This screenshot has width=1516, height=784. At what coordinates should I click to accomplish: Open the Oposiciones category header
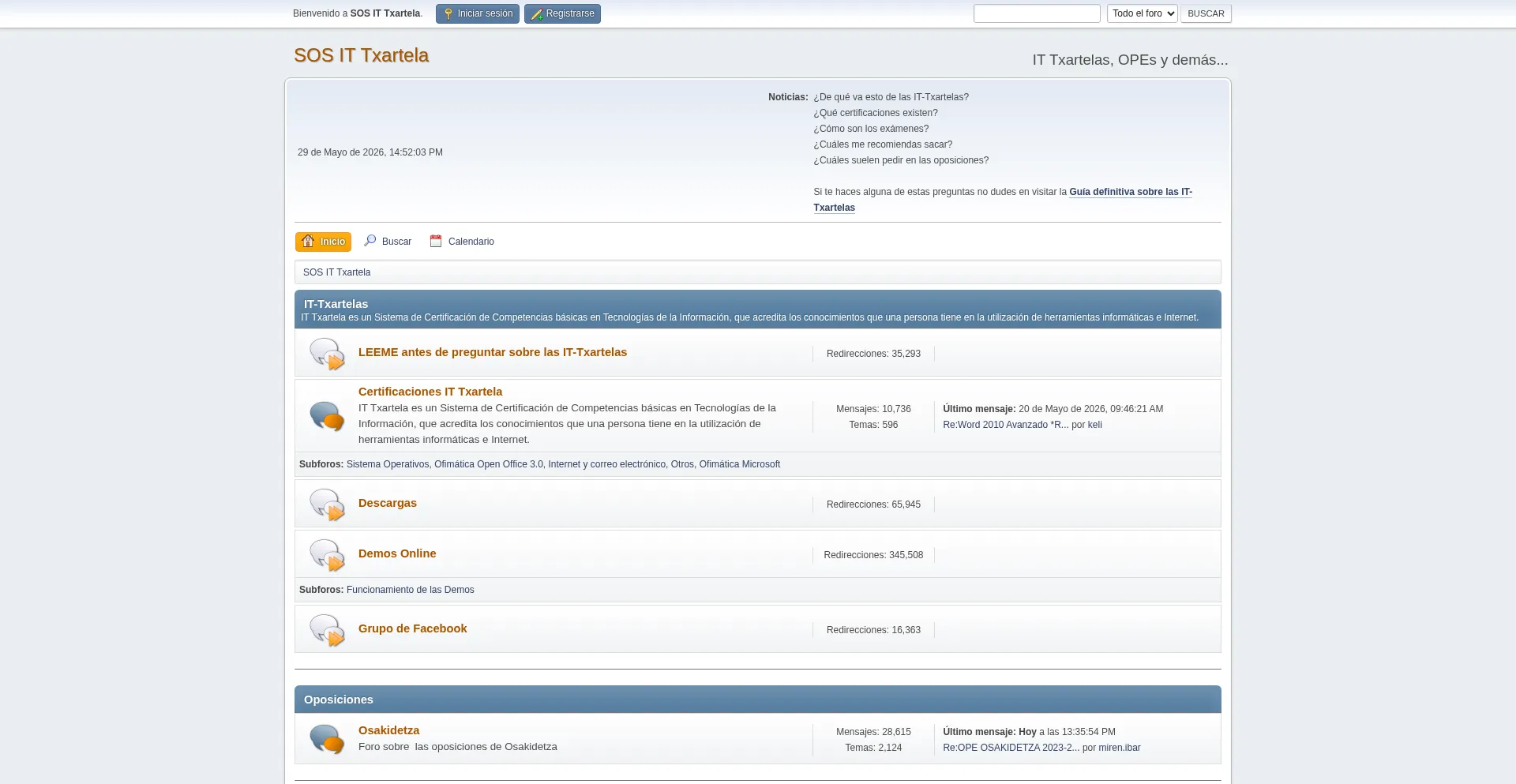339,700
